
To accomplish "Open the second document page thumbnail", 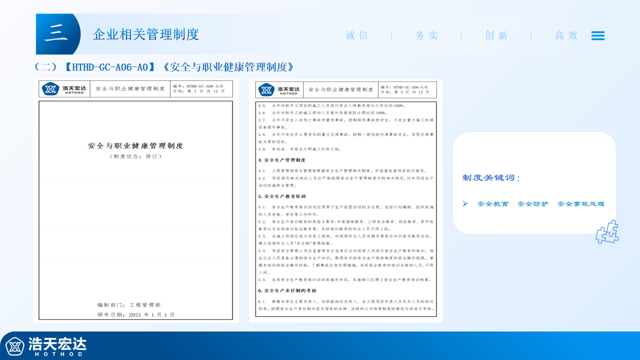I will click(x=346, y=201).
